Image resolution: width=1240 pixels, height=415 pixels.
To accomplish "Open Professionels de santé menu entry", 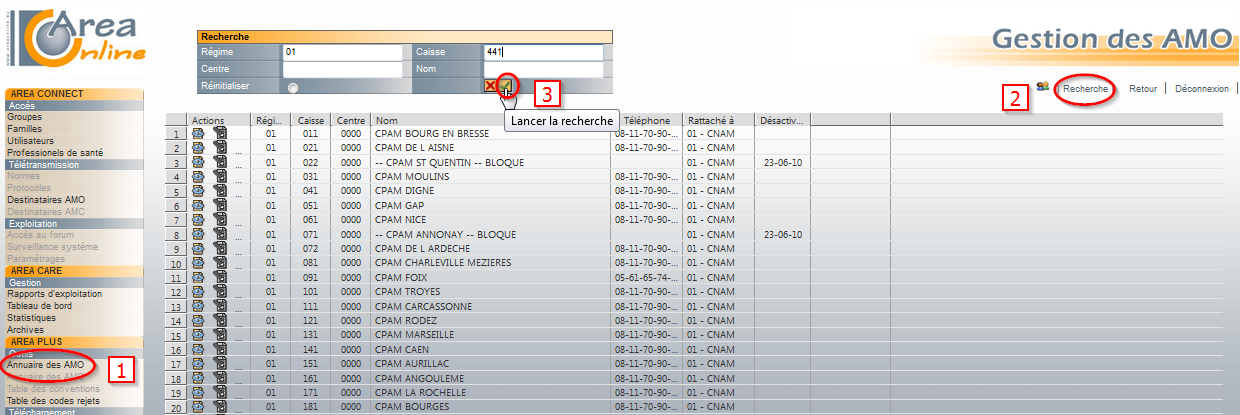I will click(x=55, y=152).
